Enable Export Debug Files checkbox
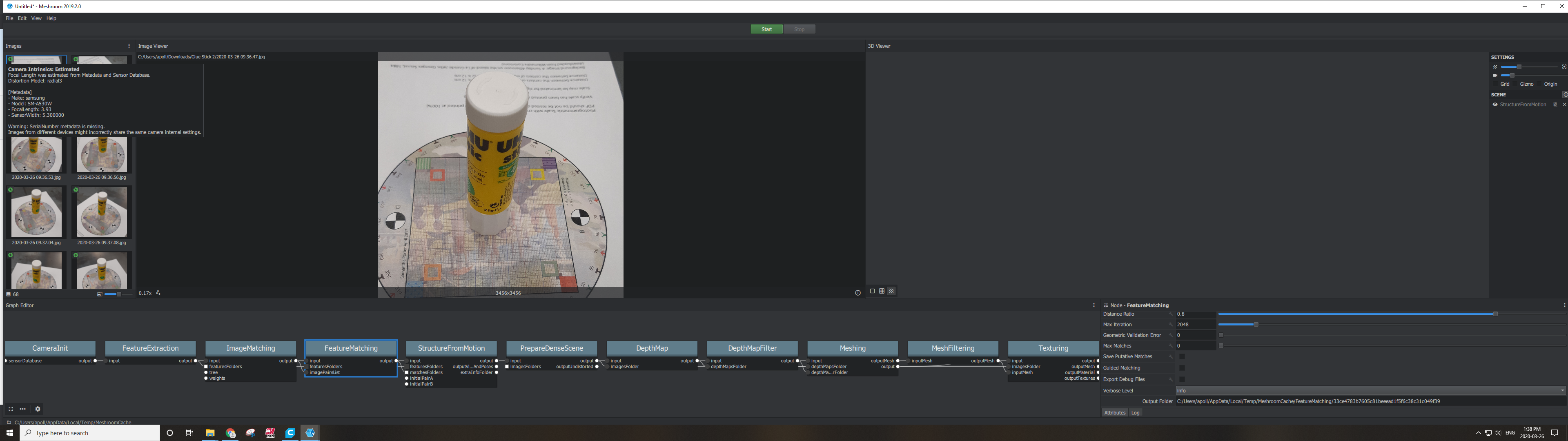Viewport: 1568px width, 441px height. pos(1182,379)
